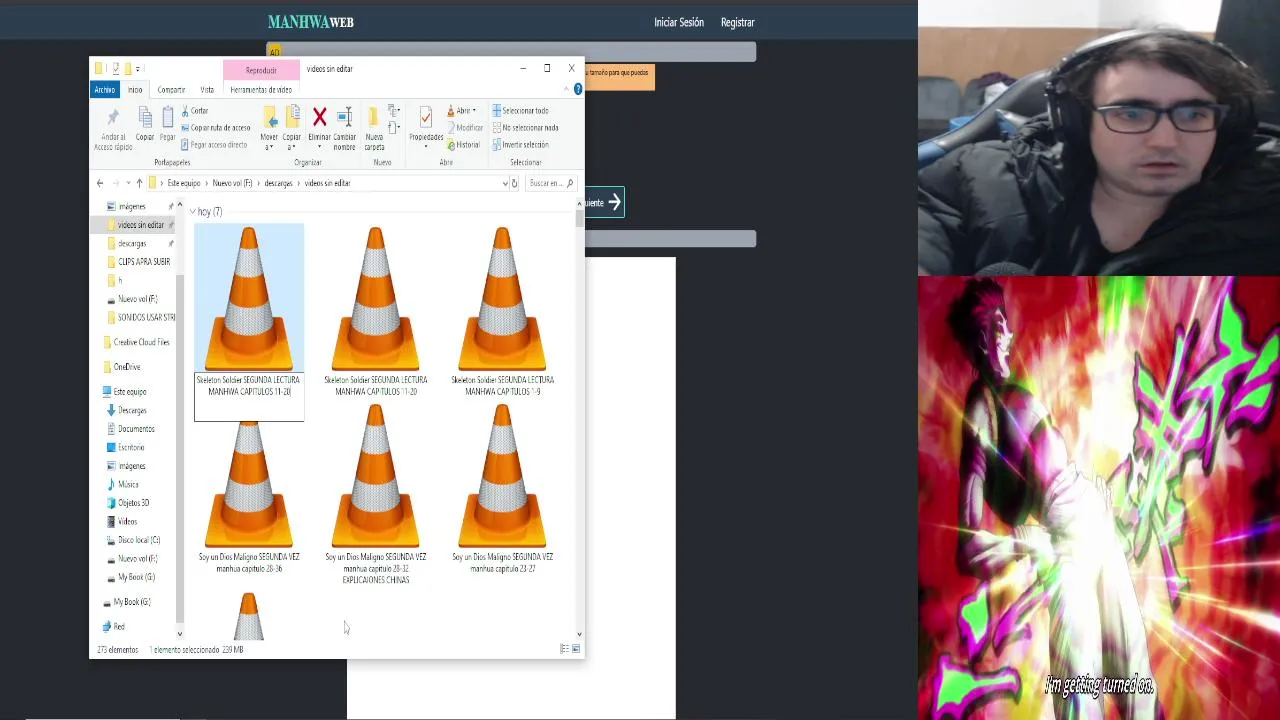Open the Fácil acceso dropdown icon
Viewport: 1280px width, 720px height.
(x=394, y=128)
